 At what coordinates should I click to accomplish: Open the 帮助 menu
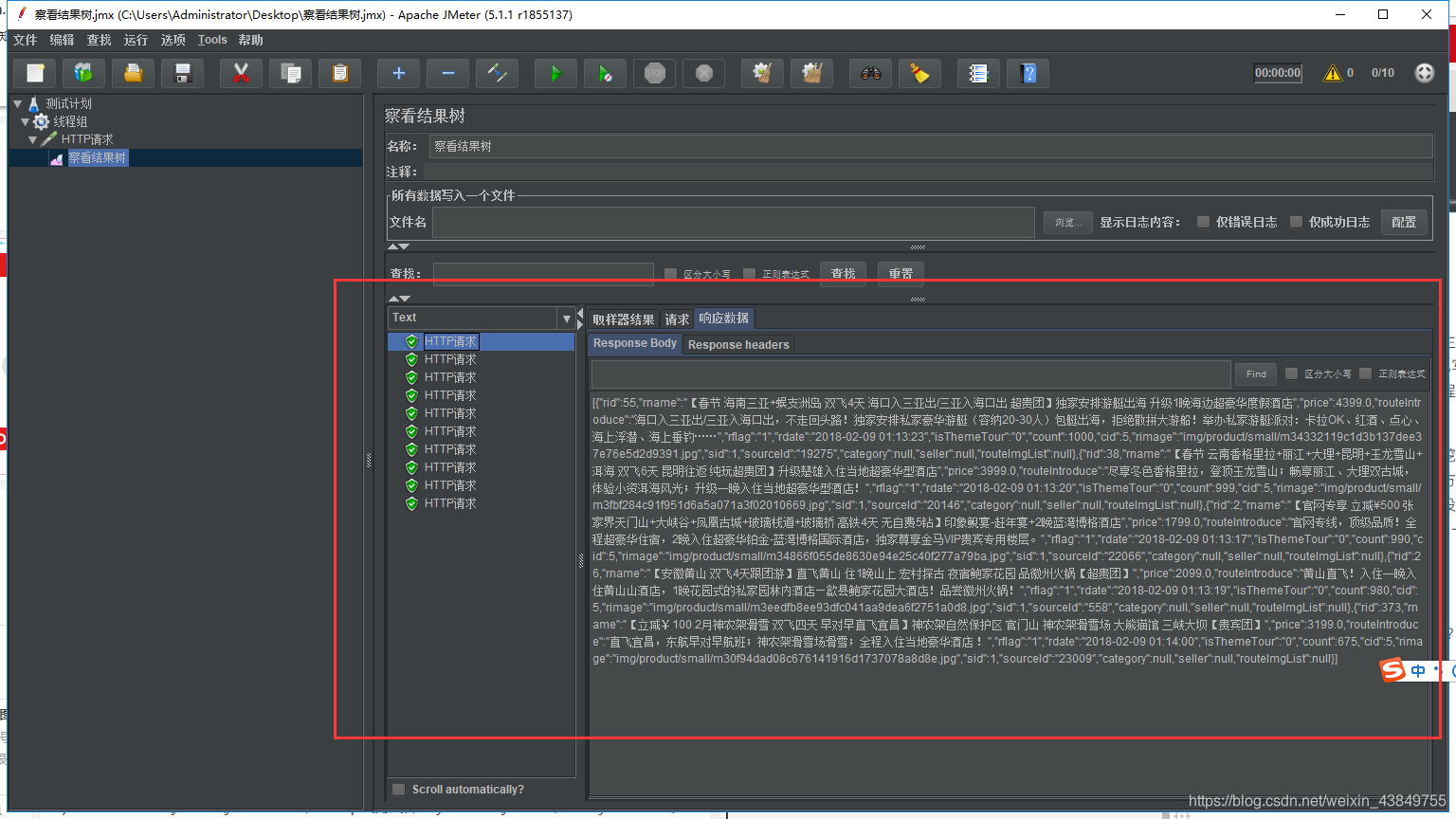click(x=251, y=40)
